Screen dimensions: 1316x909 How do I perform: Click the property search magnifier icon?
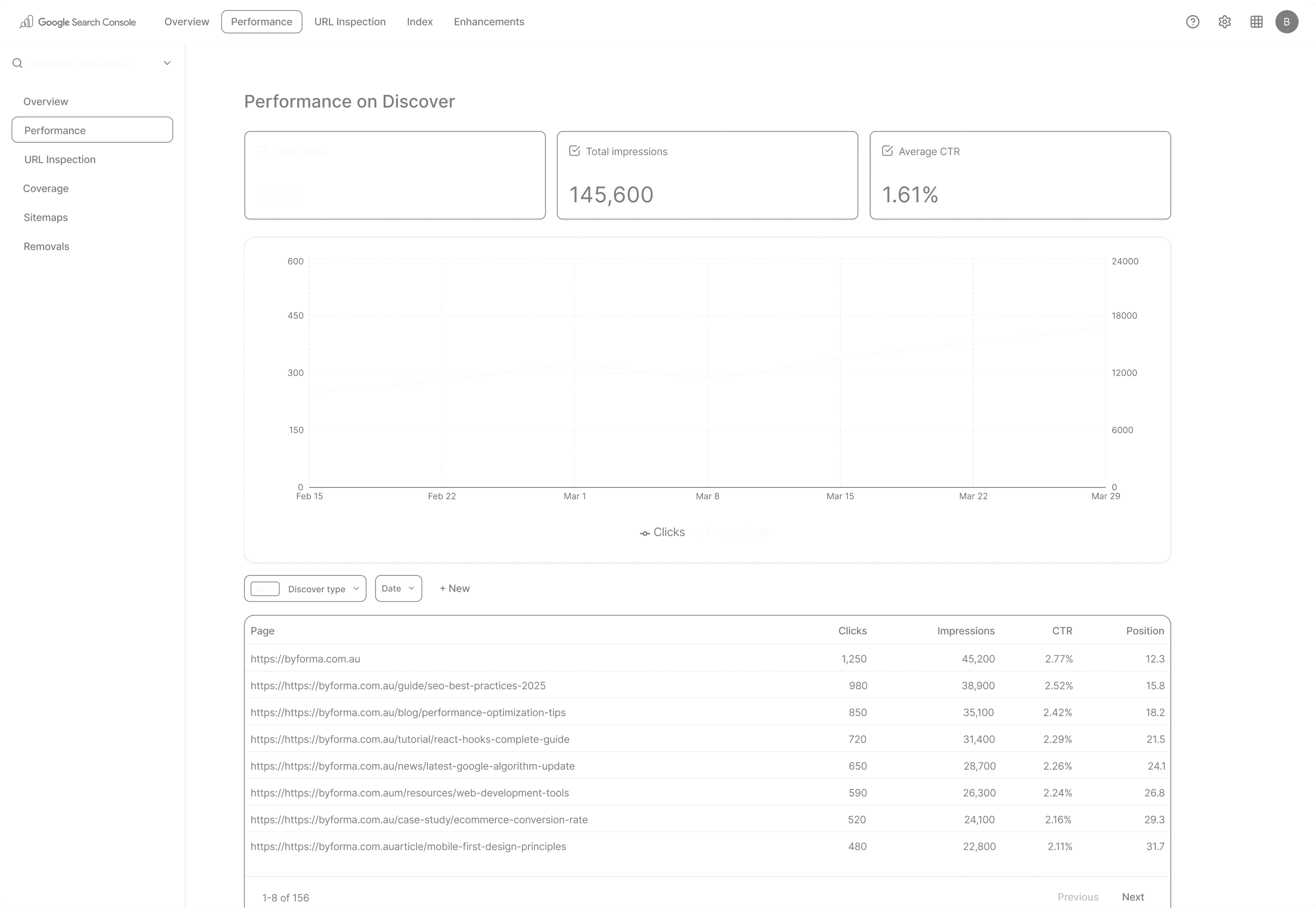tap(17, 63)
